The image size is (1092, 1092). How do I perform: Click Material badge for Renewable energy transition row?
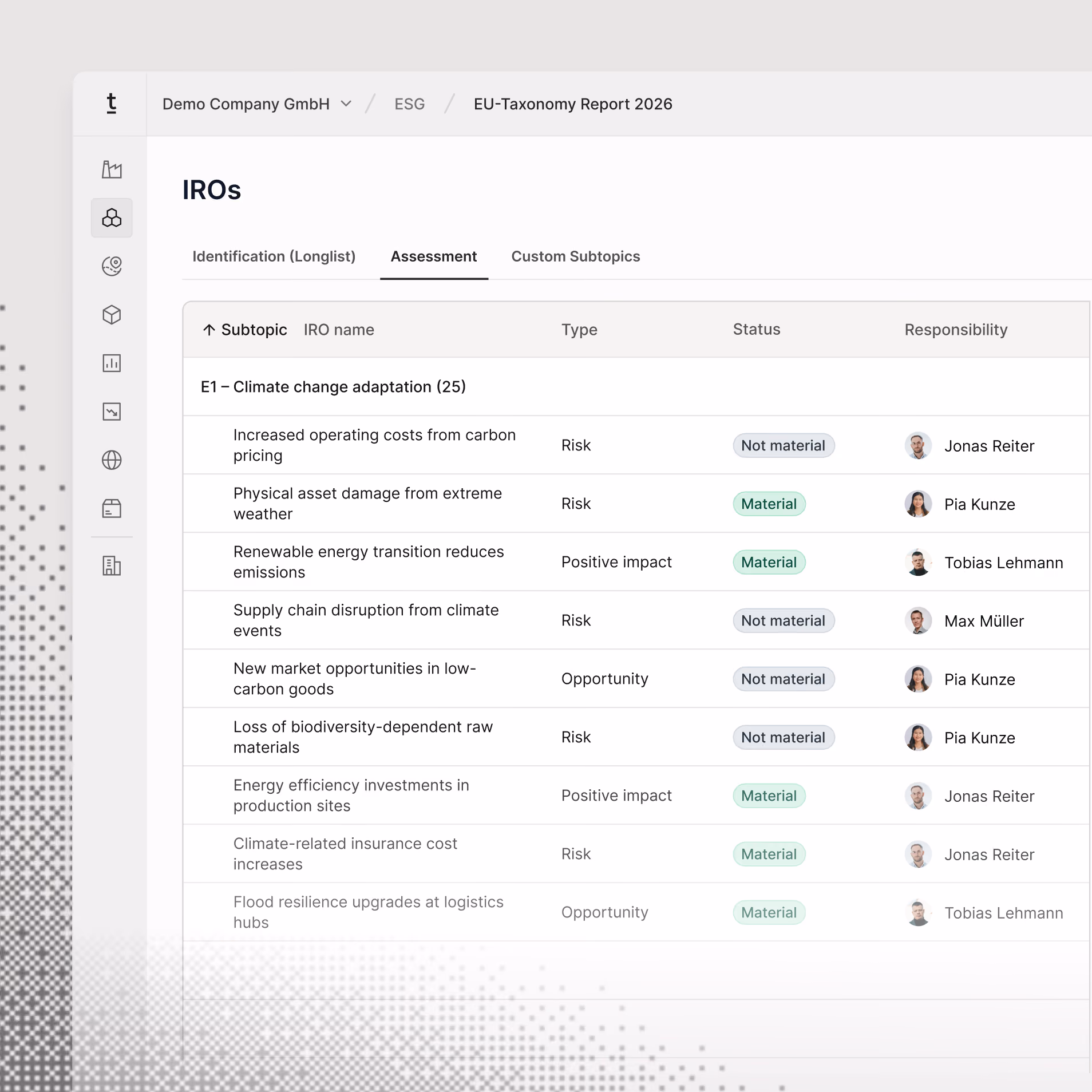(x=769, y=562)
